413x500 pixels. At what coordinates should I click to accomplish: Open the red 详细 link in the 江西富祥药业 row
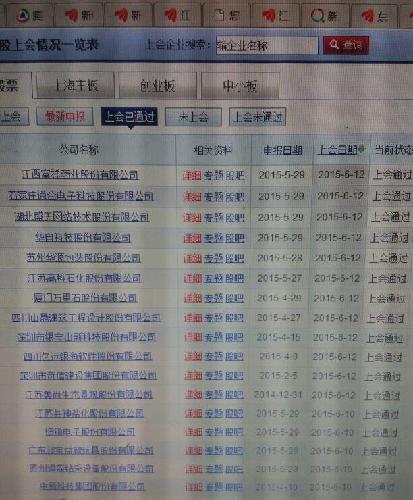192,175
